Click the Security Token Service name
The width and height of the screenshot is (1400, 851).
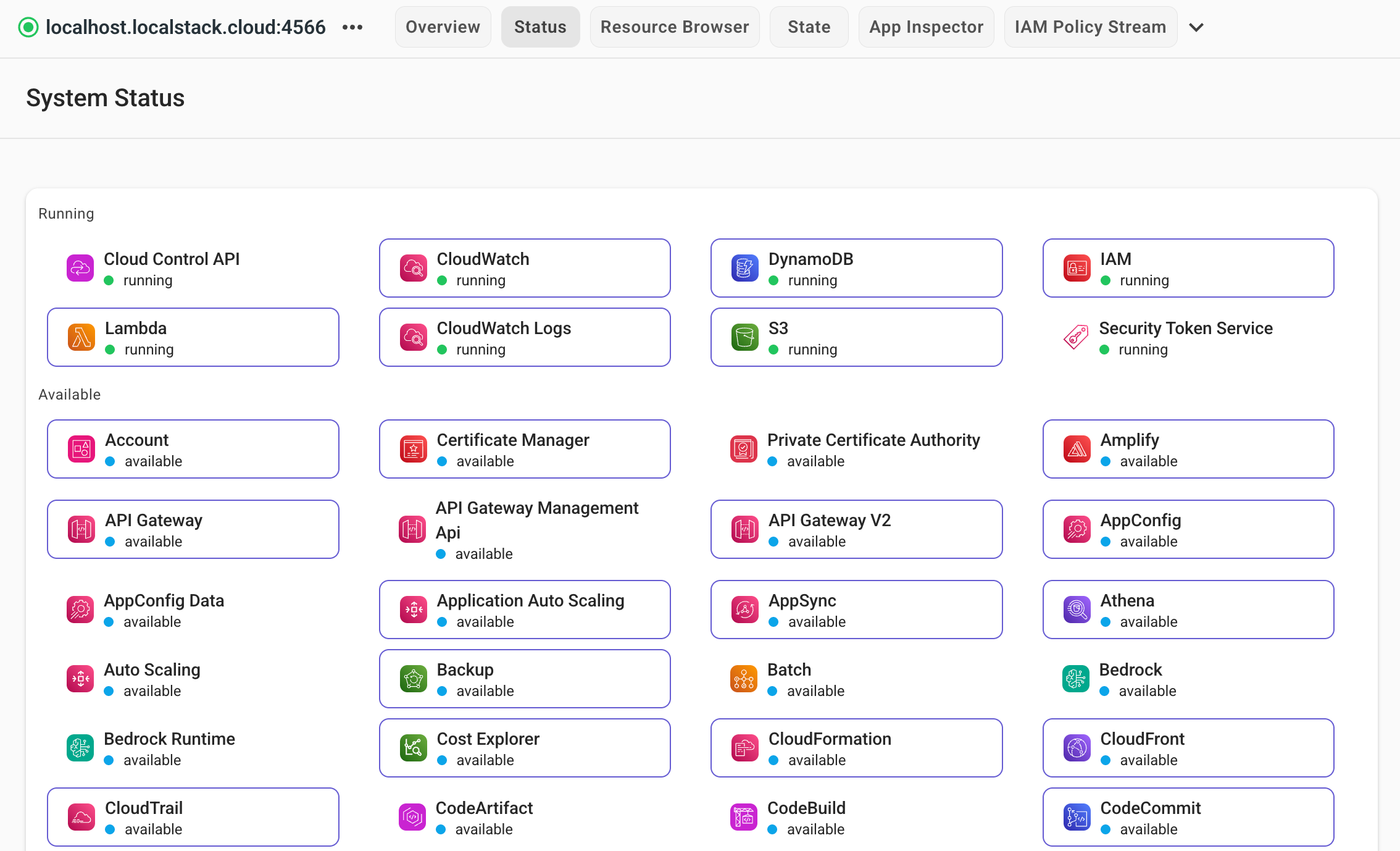coord(1186,328)
